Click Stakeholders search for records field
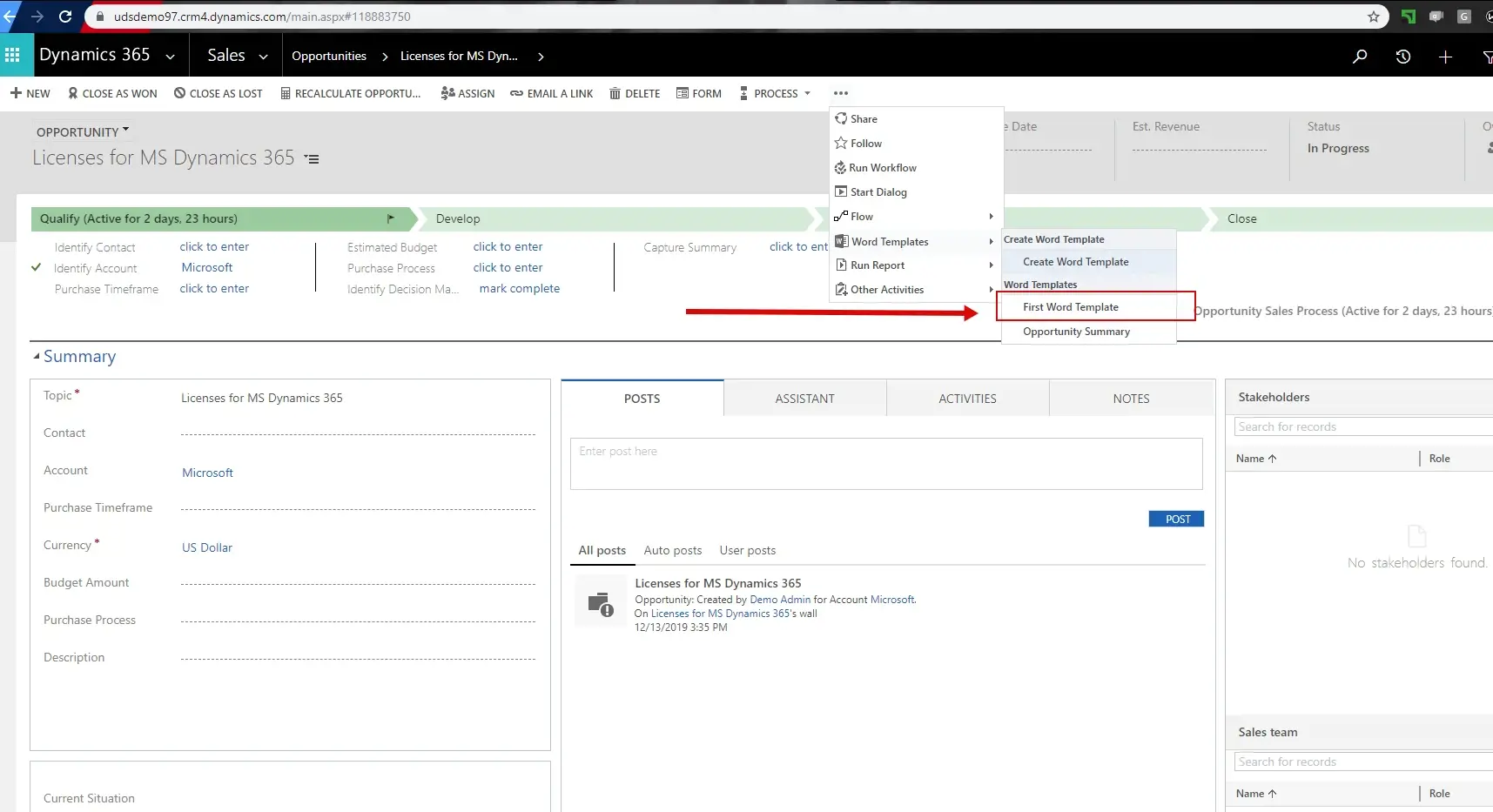 [1363, 426]
